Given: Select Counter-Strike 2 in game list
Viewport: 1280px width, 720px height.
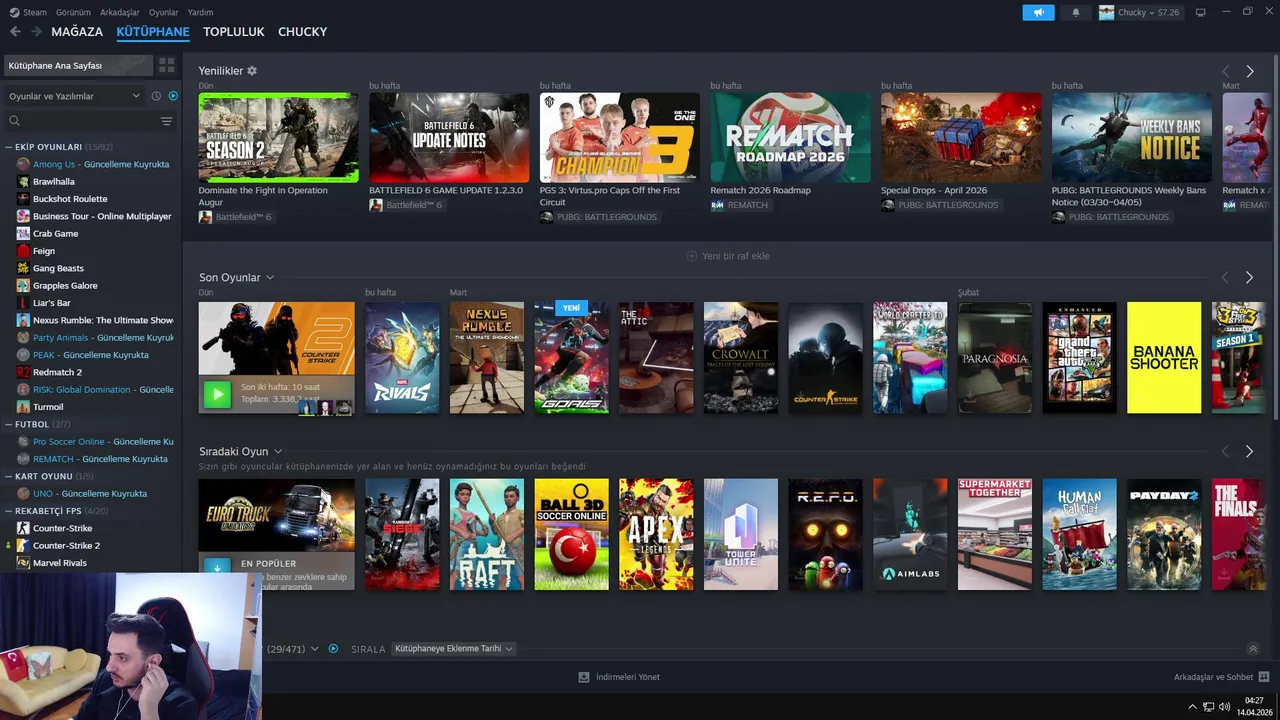Looking at the screenshot, I should click(66, 545).
